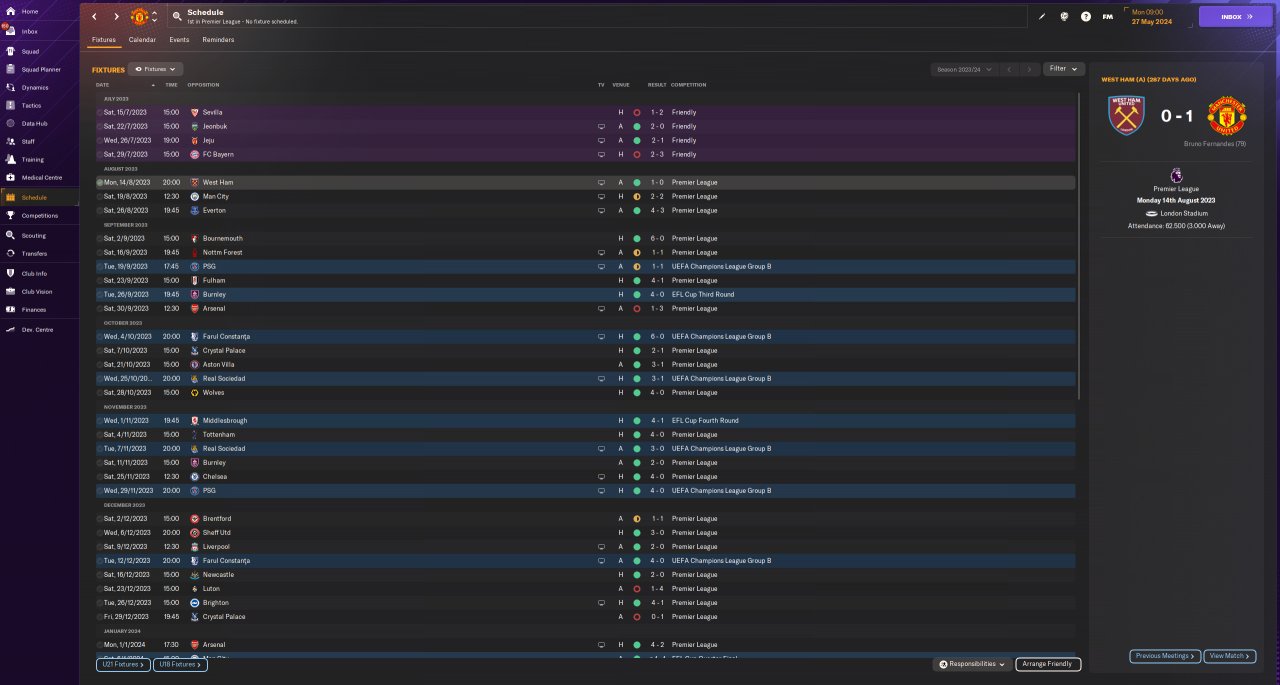Go to previous season arrow
The image size is (1280, 685).
click(1010, 69)
